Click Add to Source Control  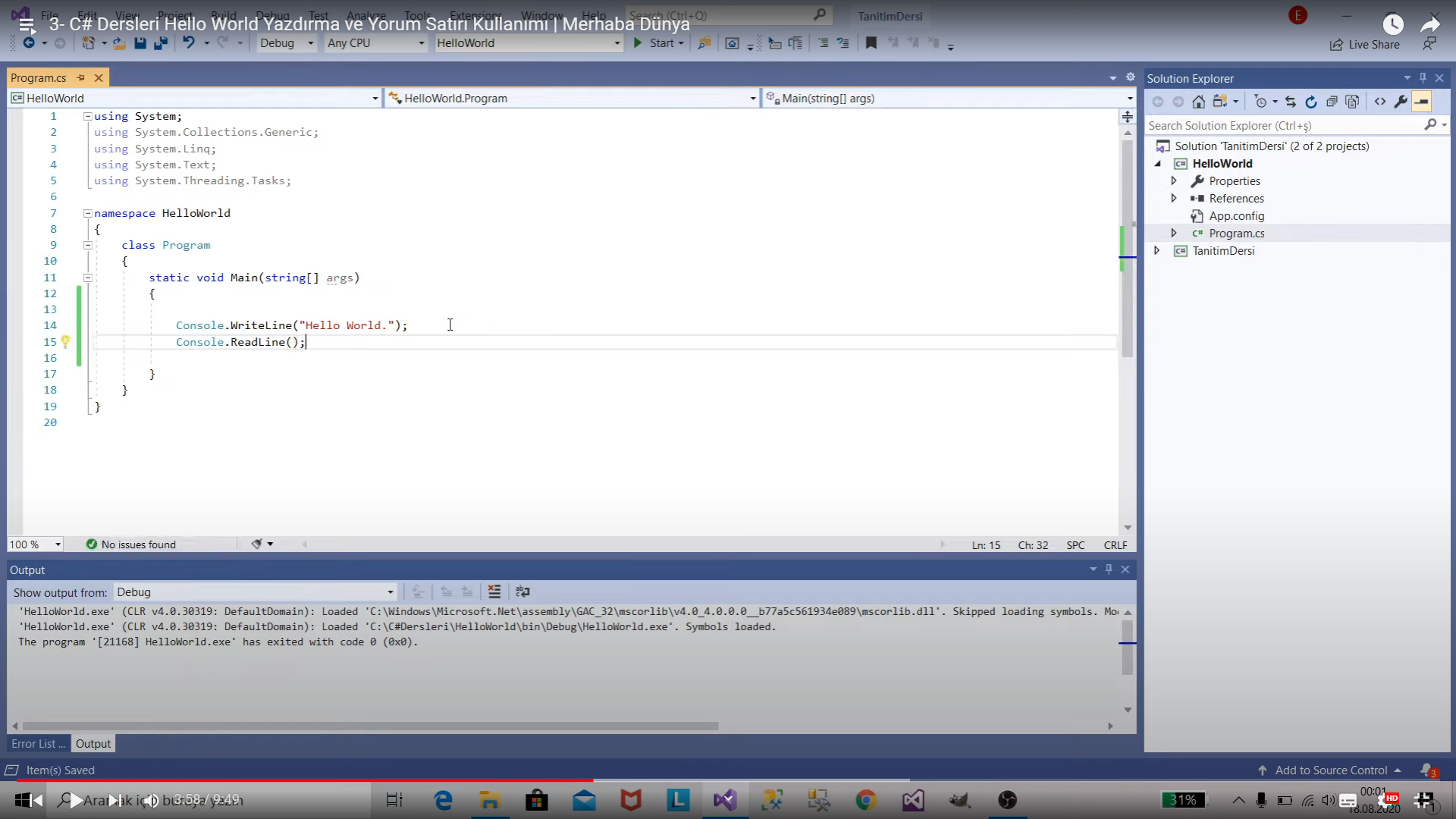(1329, 770)
